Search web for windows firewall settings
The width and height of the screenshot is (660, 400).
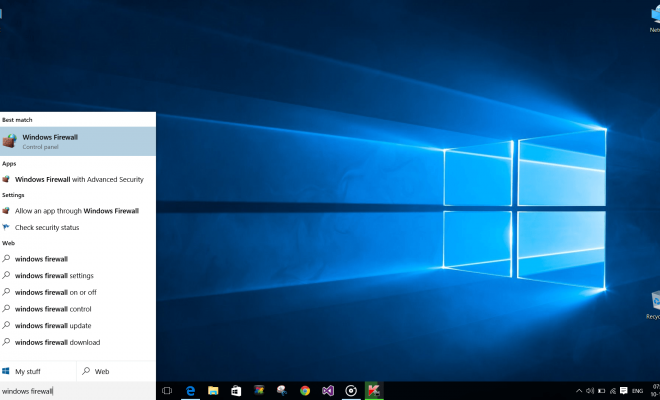point(78,276)
